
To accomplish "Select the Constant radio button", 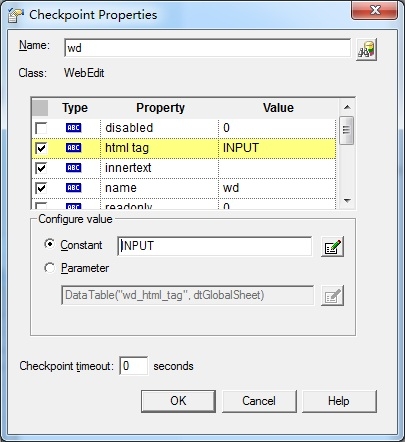I will 49,244.
